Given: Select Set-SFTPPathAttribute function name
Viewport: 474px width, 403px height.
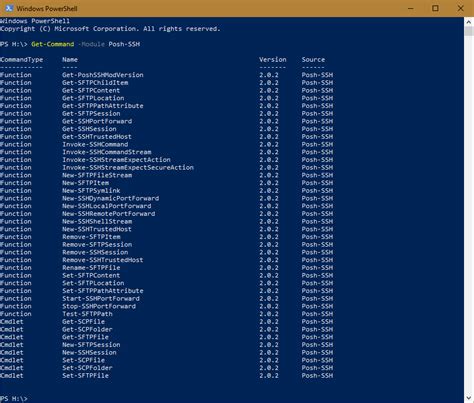Looking at the screenshot, I should tap(103, 291).
